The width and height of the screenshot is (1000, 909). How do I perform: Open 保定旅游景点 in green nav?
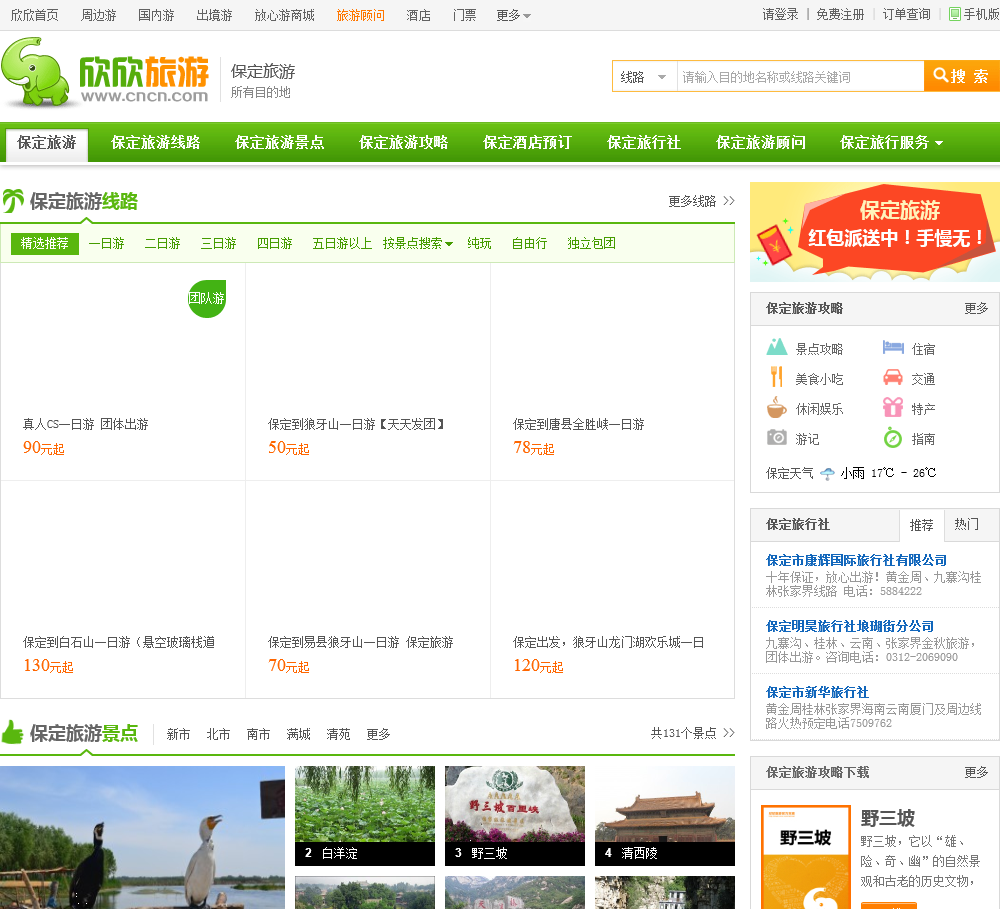point(280,142)
